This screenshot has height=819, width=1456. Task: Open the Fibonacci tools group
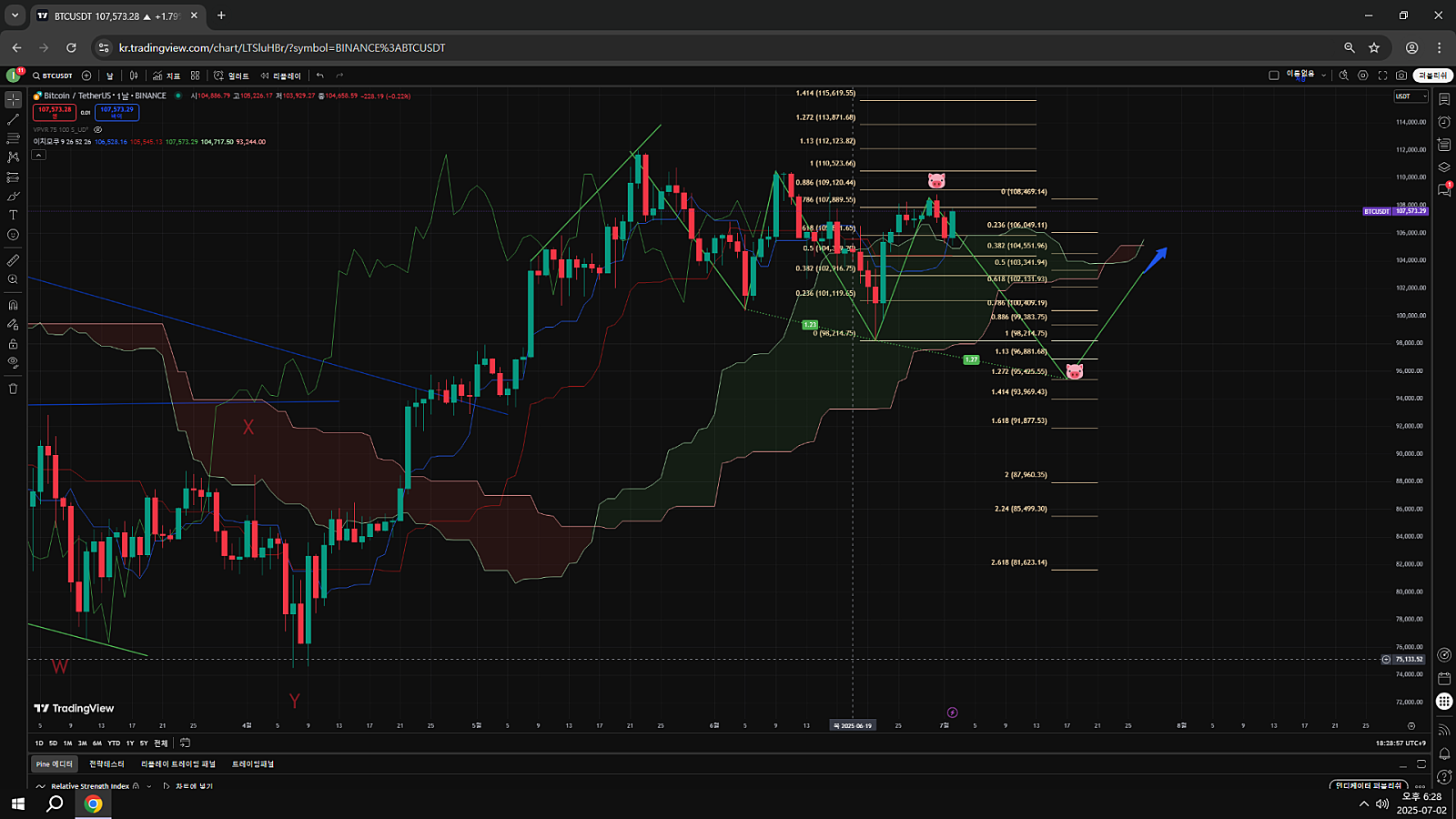(x=13, y=138)
